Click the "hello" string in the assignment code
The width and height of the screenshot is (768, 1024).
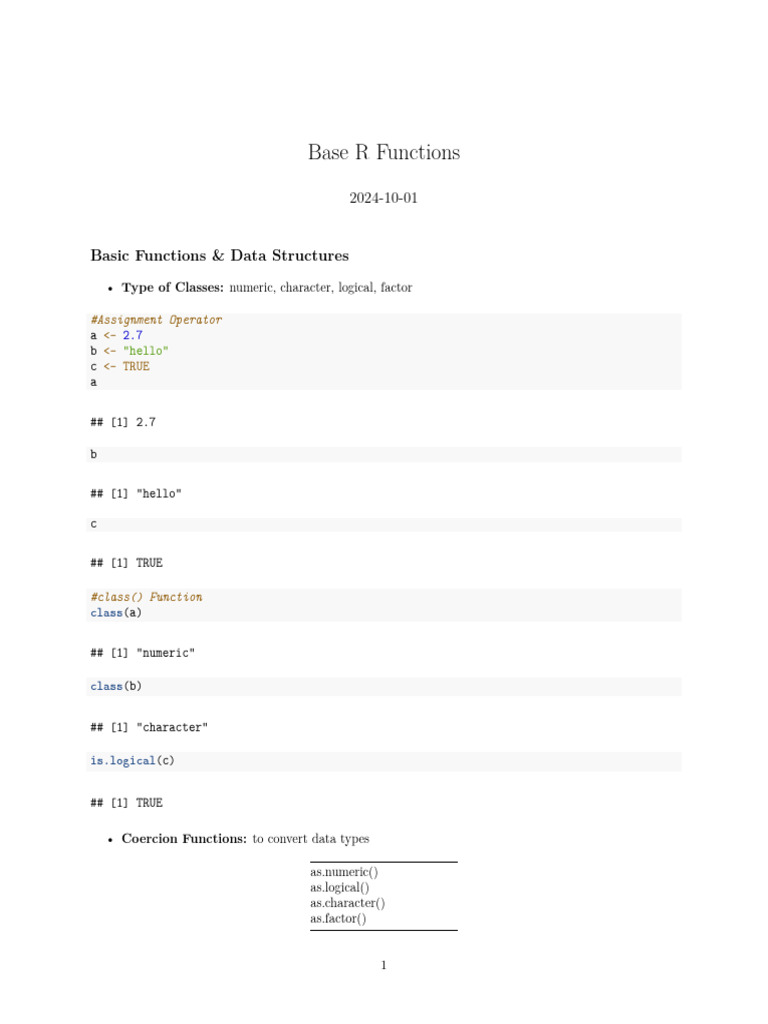(x=146, y=351)
